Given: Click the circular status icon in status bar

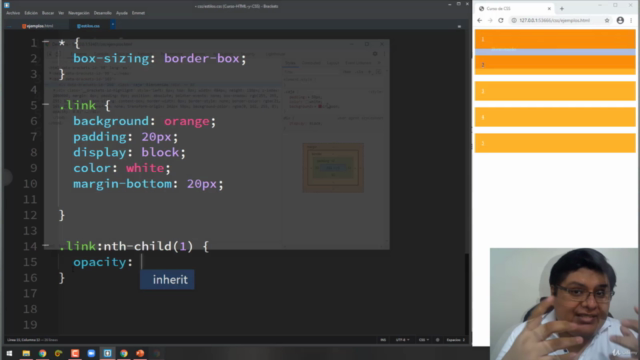Looking at the screenshot, I should coord(438,340).
